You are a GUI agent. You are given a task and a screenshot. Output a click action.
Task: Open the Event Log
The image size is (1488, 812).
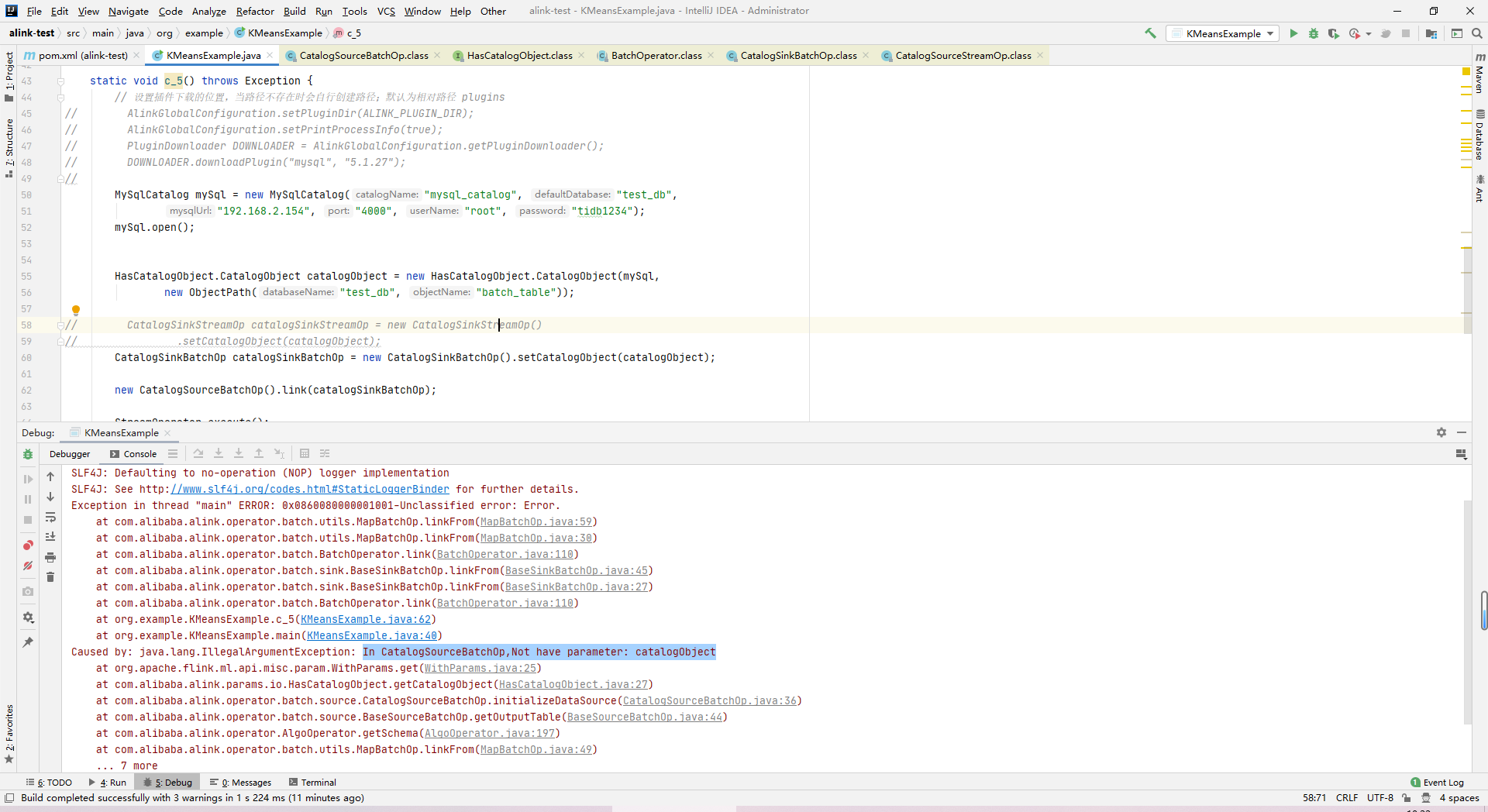click(1438, 783)
